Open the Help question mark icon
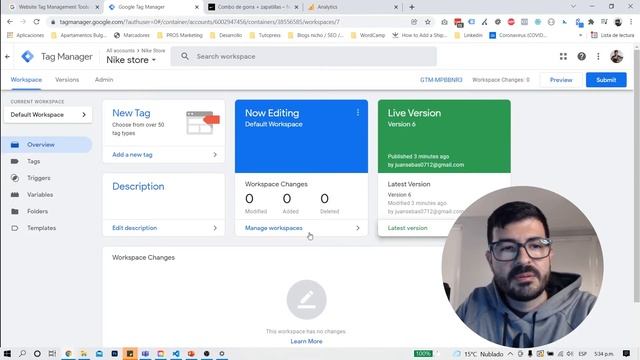The image size is (640, 360). 581,56
